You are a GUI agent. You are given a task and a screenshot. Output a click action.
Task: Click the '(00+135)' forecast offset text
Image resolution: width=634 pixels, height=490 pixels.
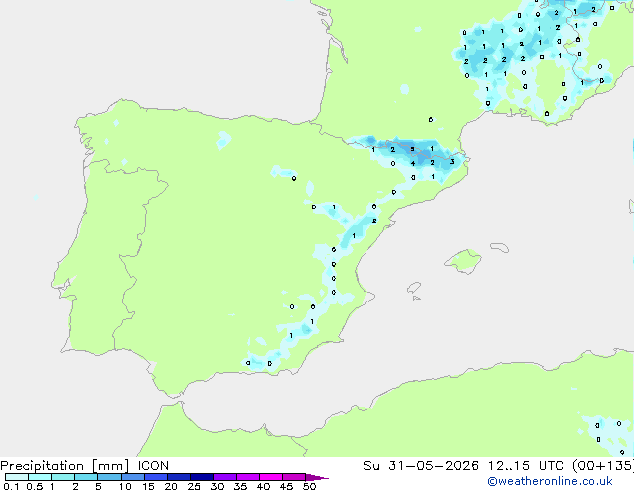603,466
